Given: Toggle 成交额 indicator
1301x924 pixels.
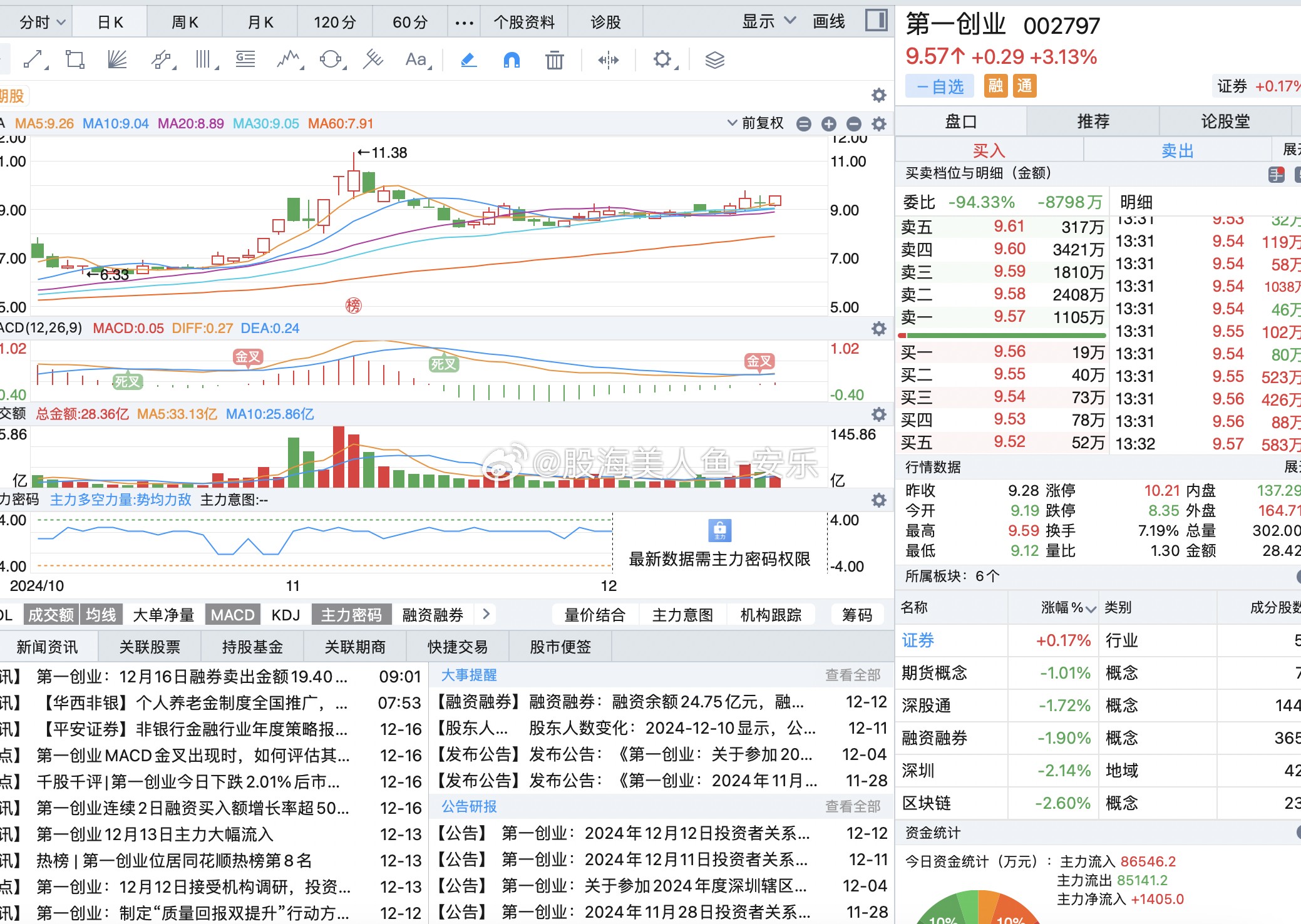Looking at the screenshot, I should click(x=51, y=615).
